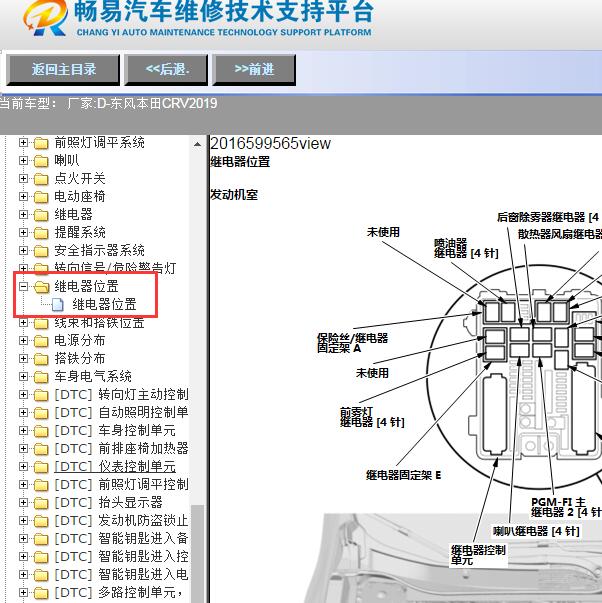Expand the 车身电气系统 tree node

(x=23, y=376)
